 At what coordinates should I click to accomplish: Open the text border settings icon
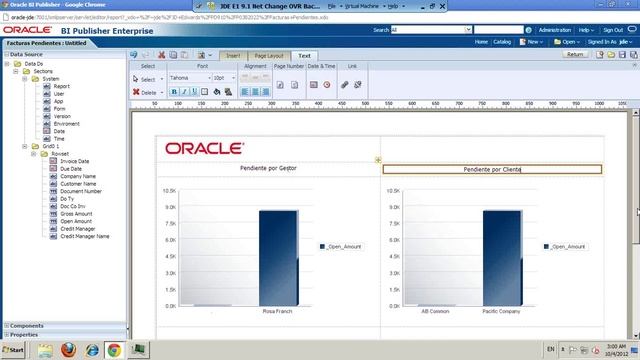pos(204,92)
